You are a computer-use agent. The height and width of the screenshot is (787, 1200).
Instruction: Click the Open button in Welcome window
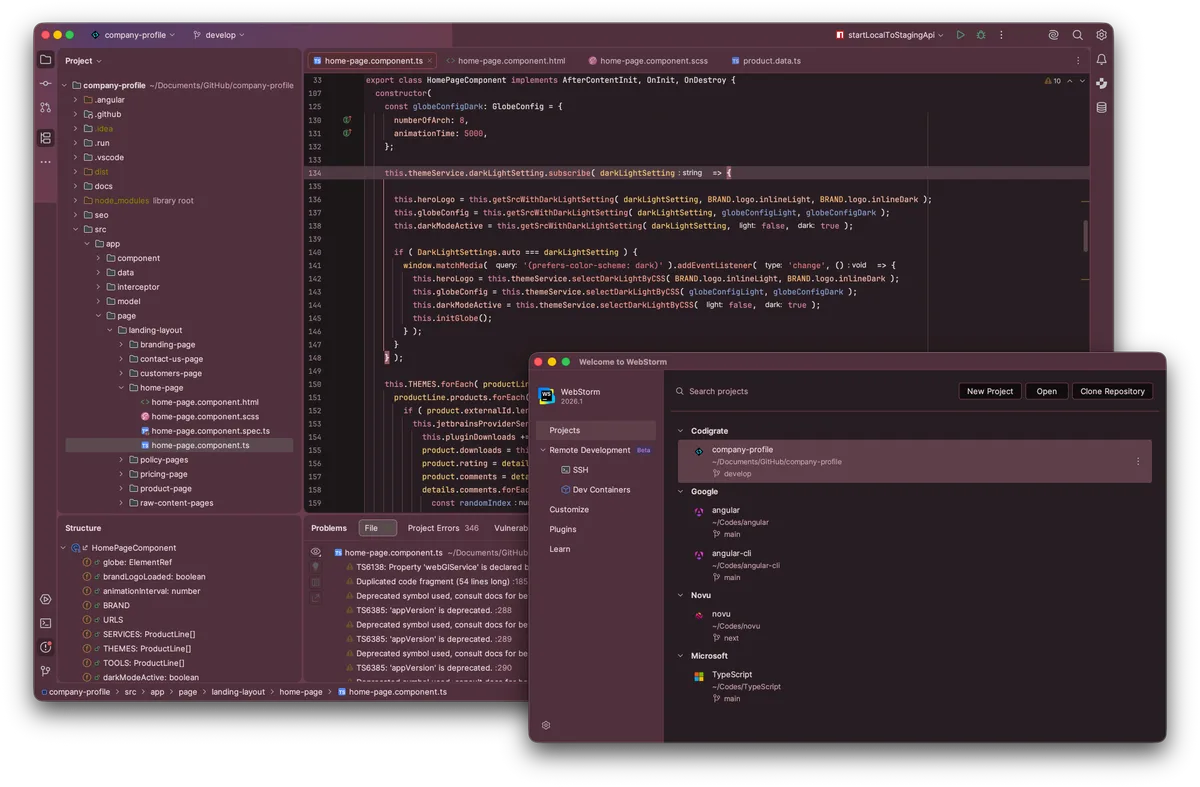1047,391
